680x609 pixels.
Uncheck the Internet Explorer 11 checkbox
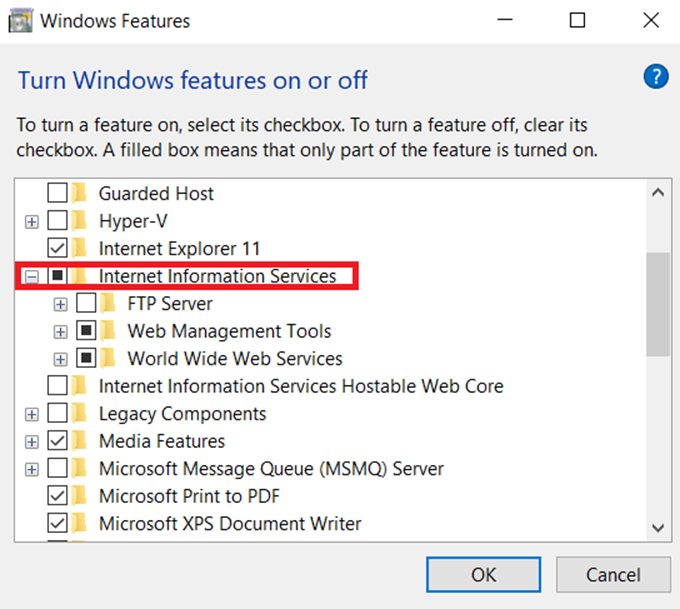(57, 248)
